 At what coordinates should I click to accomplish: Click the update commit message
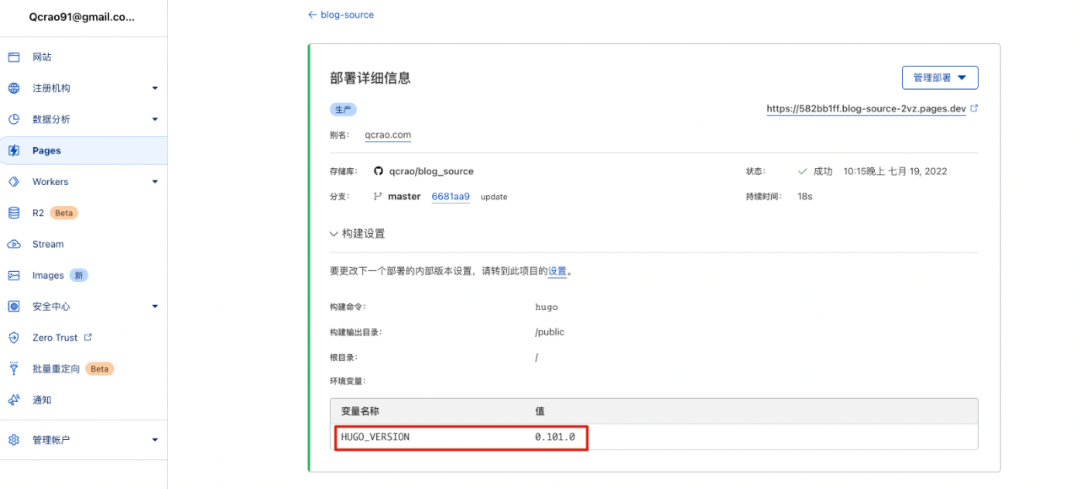click(x=494, y=197)
